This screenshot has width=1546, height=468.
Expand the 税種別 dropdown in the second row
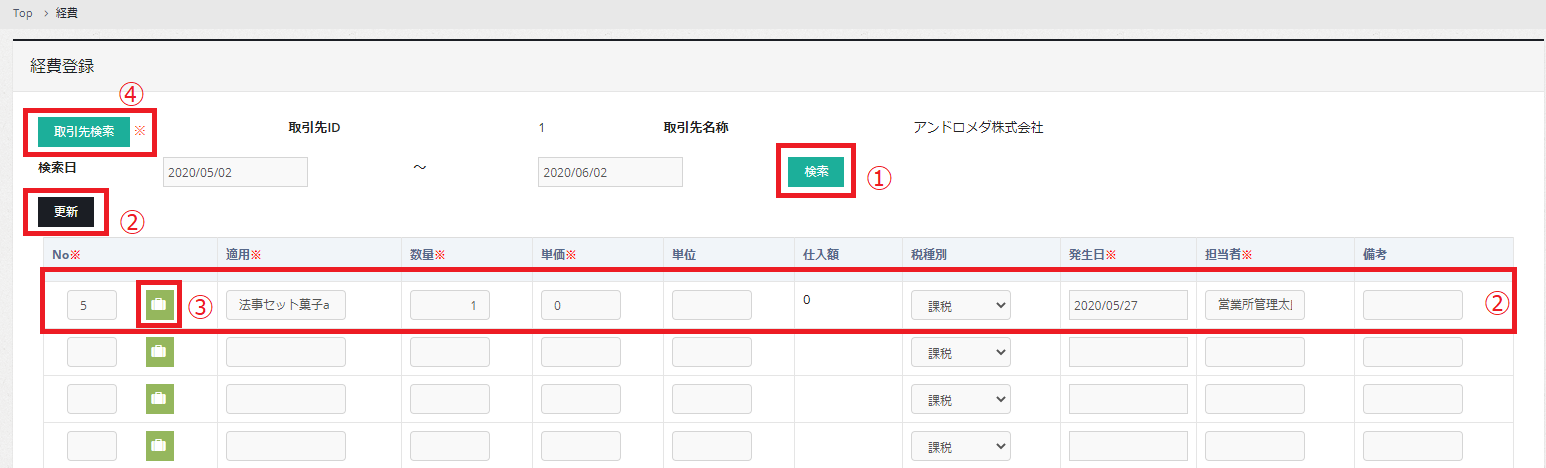point(960,352)
